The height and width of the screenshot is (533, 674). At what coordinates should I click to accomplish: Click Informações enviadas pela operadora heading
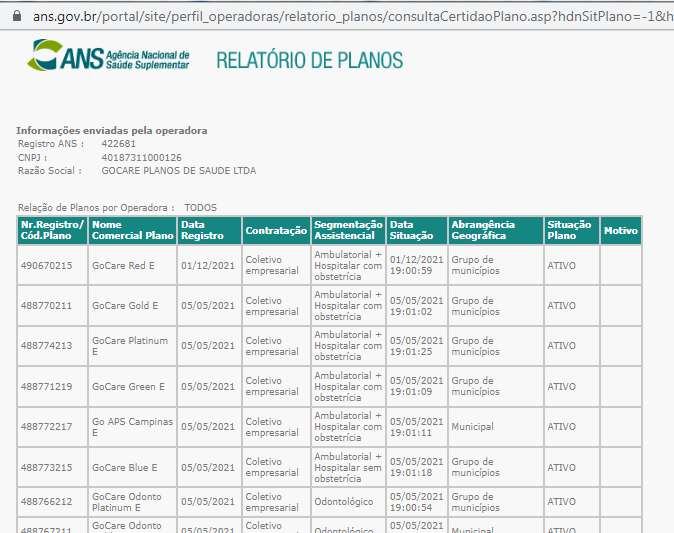112,130
